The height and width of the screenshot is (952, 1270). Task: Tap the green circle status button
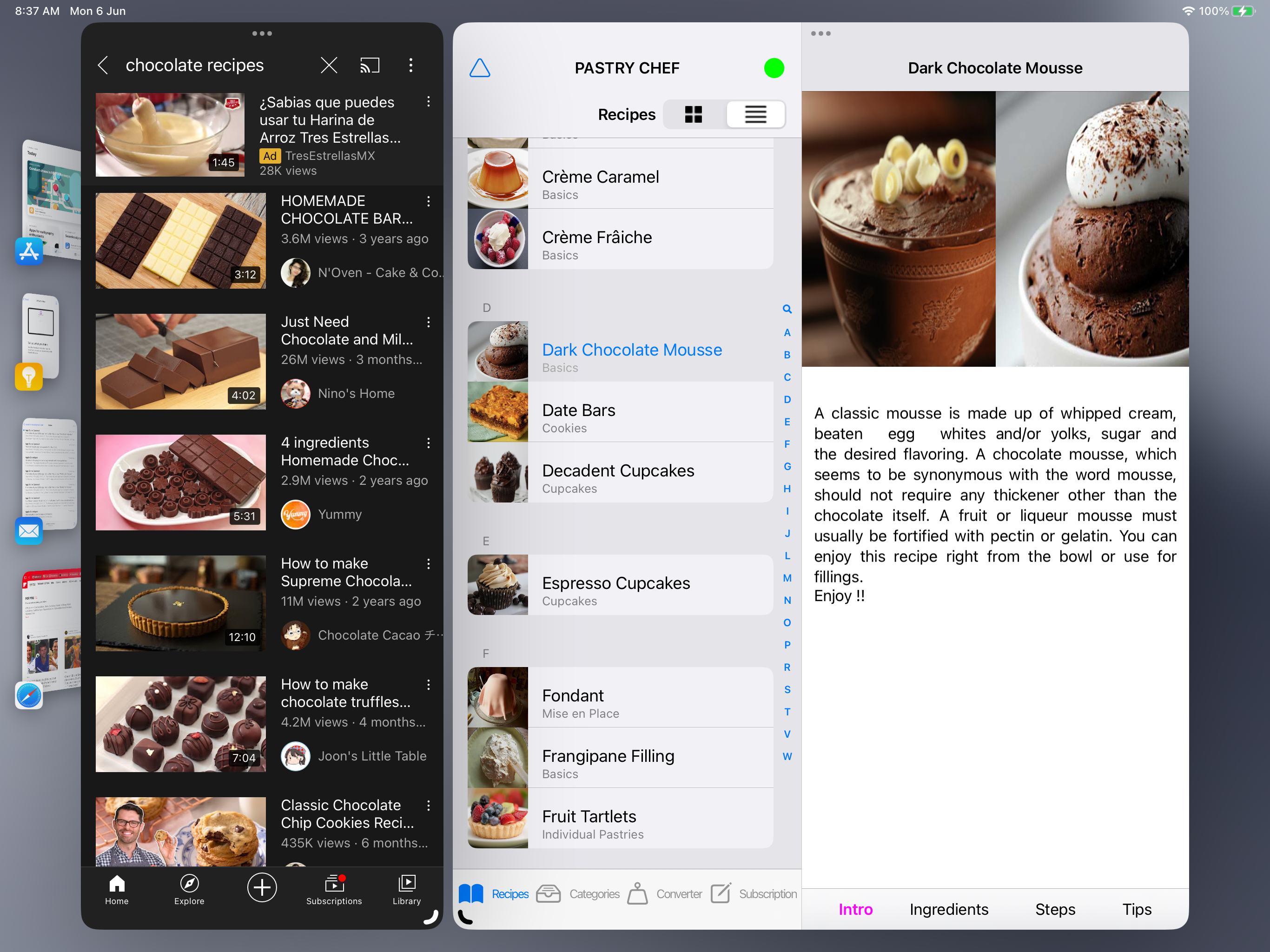click(x=774, y=68)
